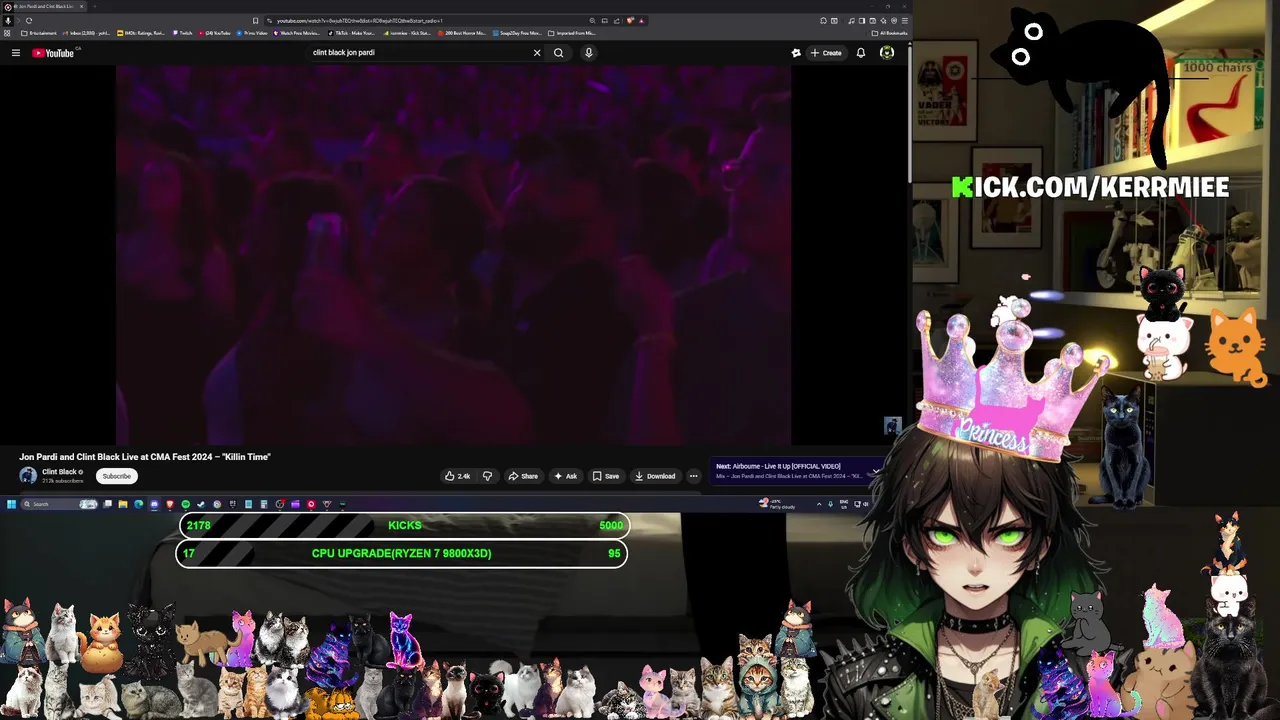Open the 200 Best Horror Movies bookmark

pyautogui.click(x=462, y=33)
